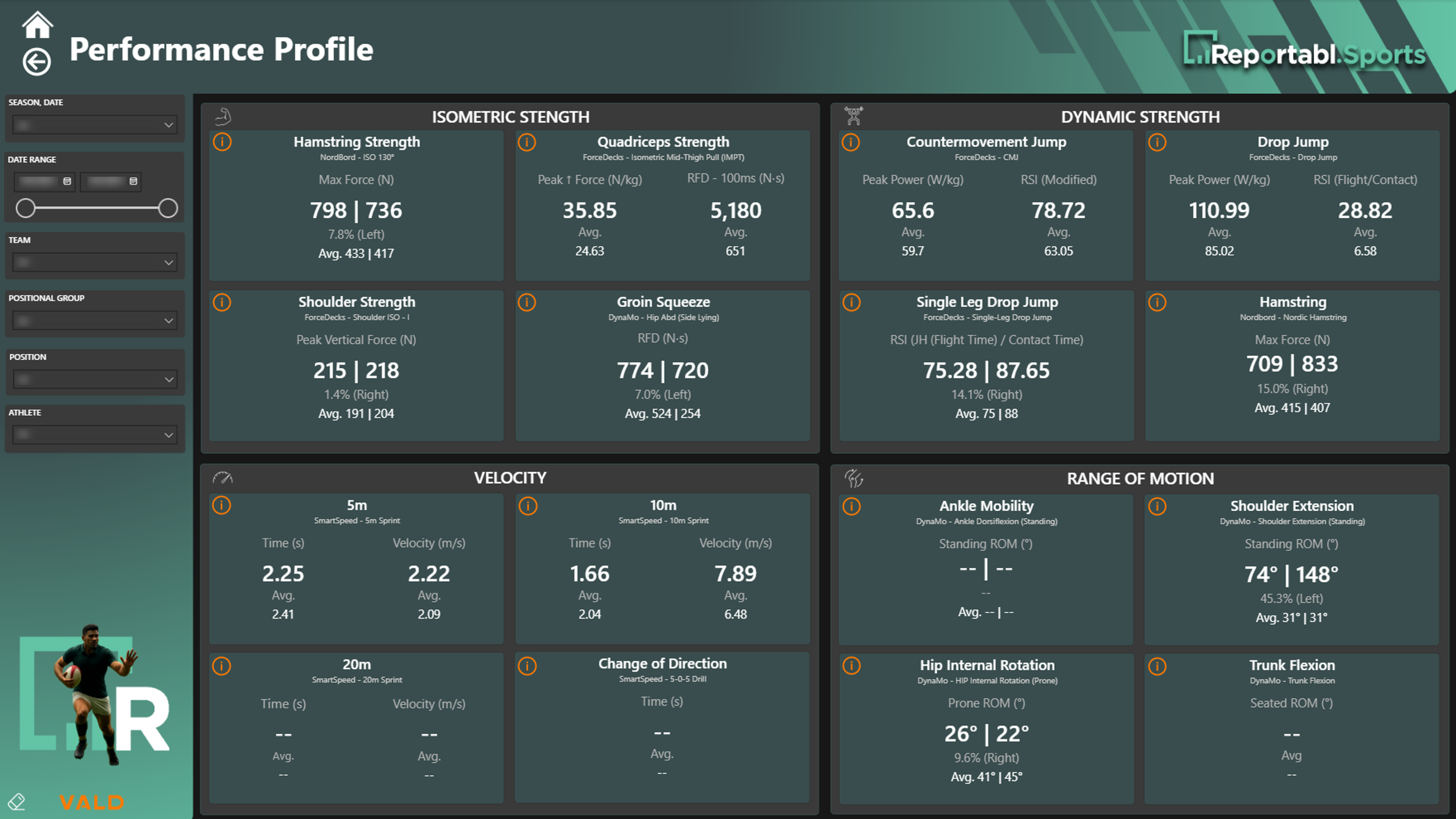The width and height of the screenshot is (1456, 819).
Task: Show info for Trunk Flexion card
Action: point(1157,666)
